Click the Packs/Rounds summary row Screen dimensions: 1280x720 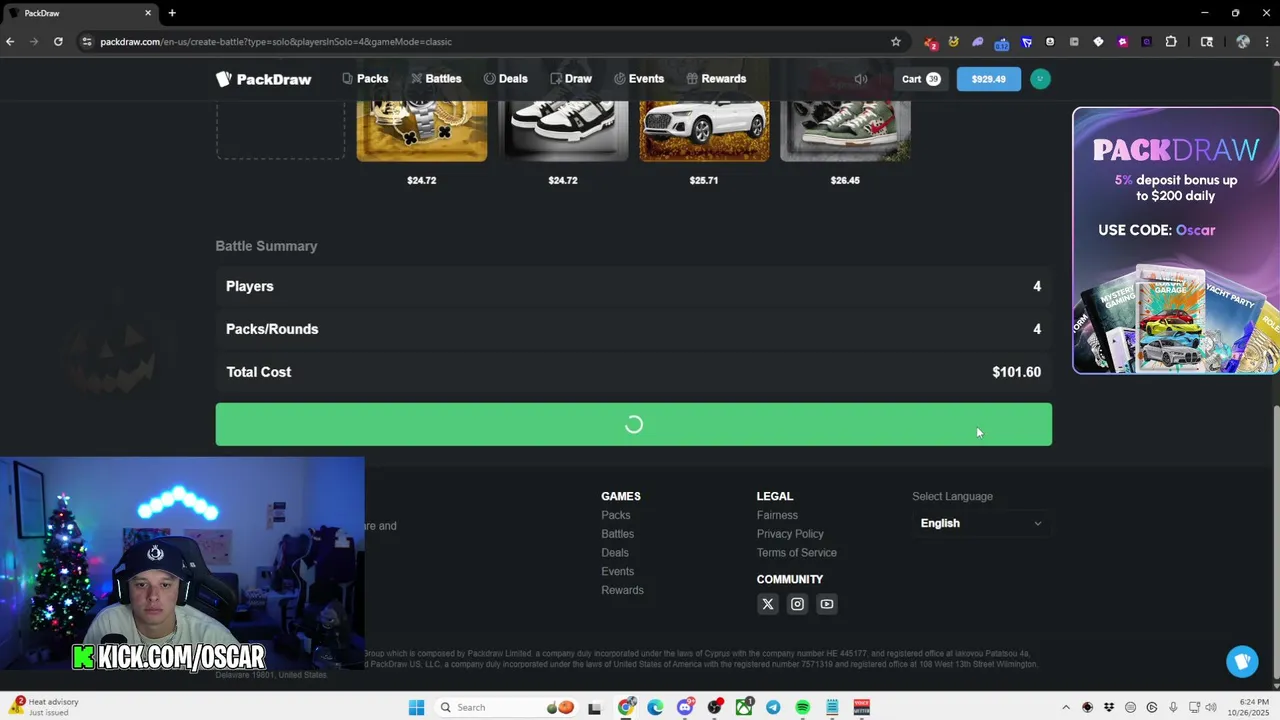point(633,329)
